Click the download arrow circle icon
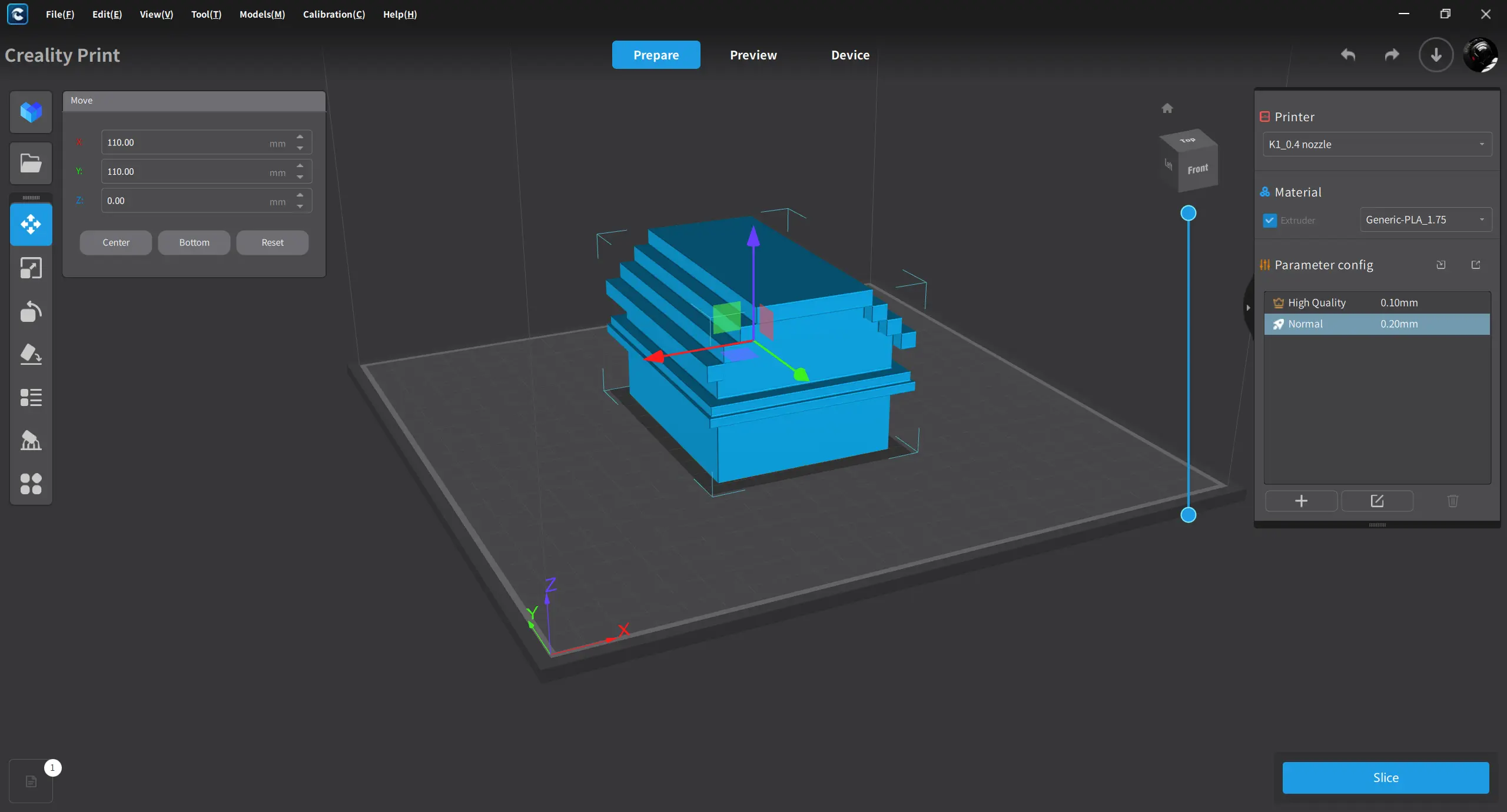 pos(1436,55)
